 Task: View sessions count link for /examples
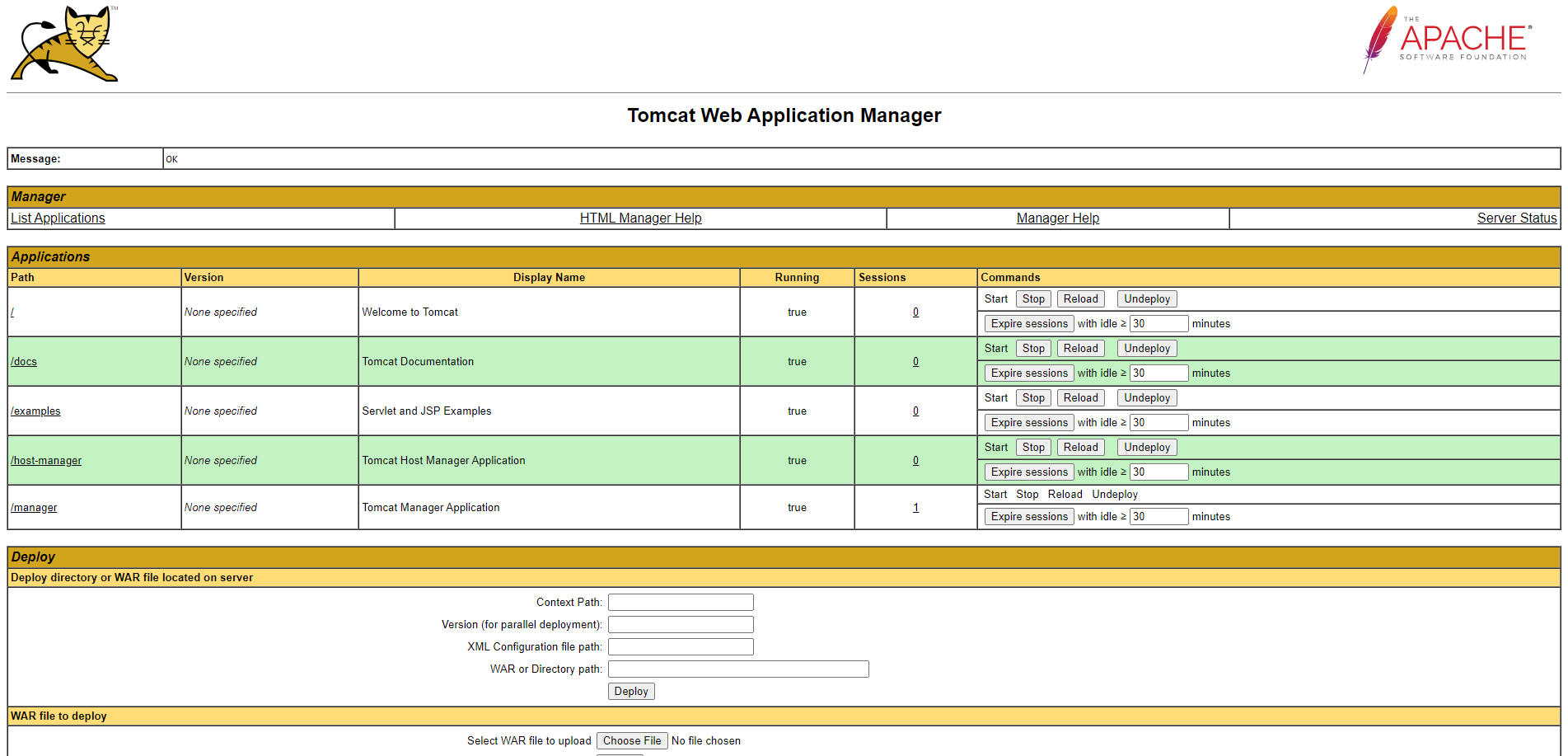coord(915,411)
